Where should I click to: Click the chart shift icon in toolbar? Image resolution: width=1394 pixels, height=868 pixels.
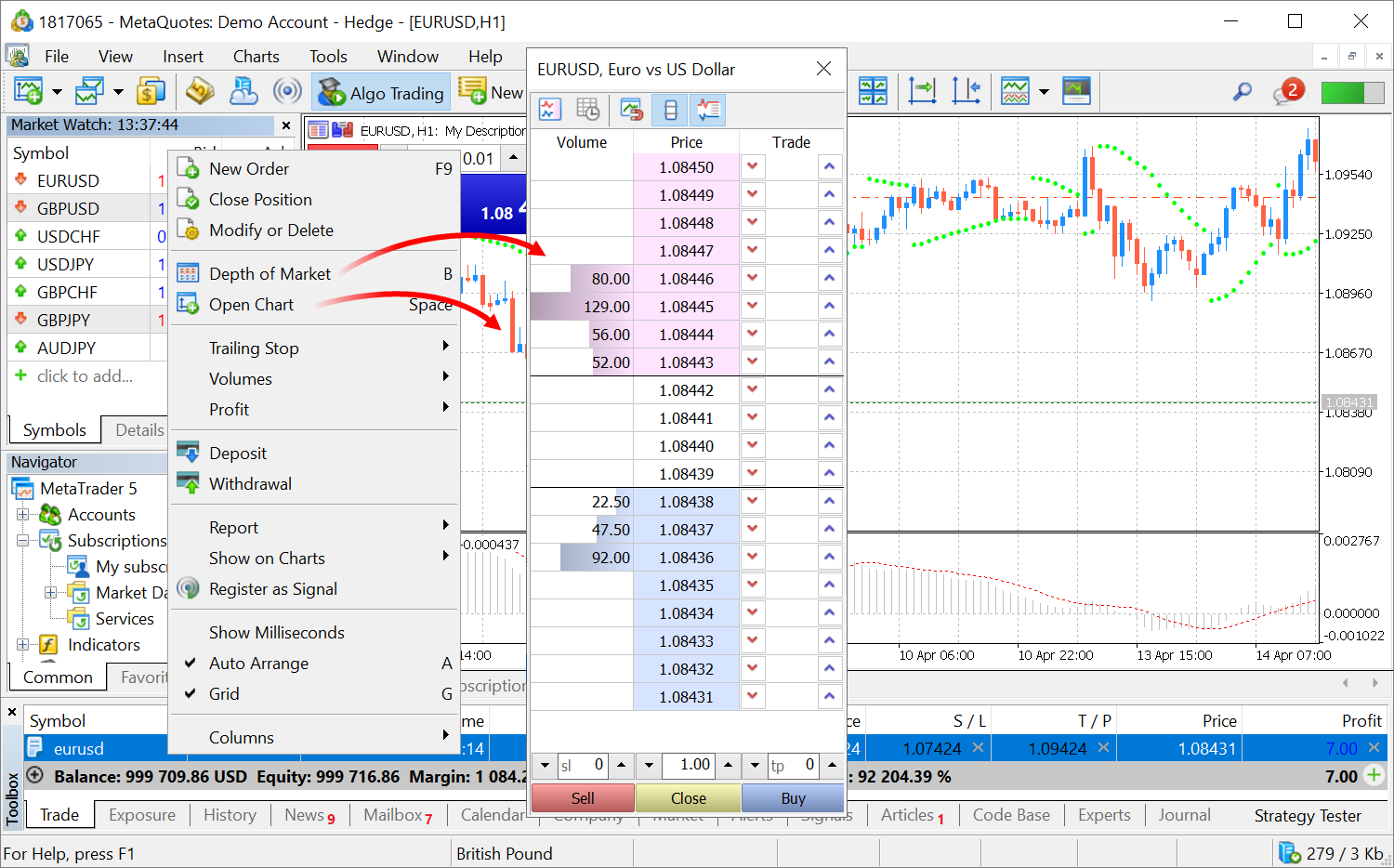(922, 91)
